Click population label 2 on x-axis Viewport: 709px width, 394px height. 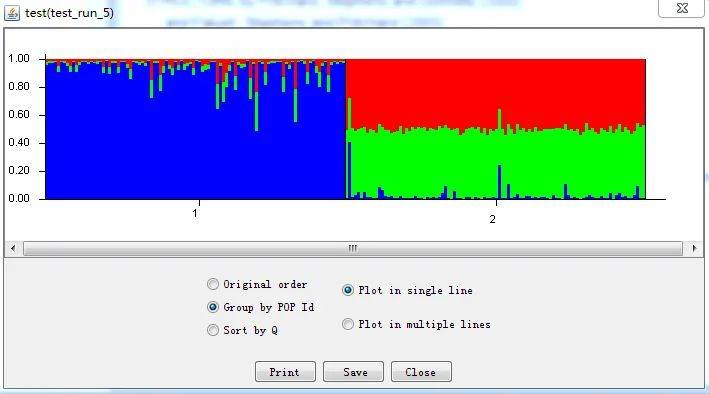492,219
